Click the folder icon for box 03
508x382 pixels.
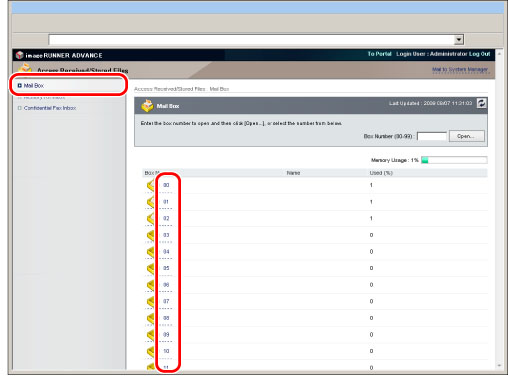coord(151,235)
